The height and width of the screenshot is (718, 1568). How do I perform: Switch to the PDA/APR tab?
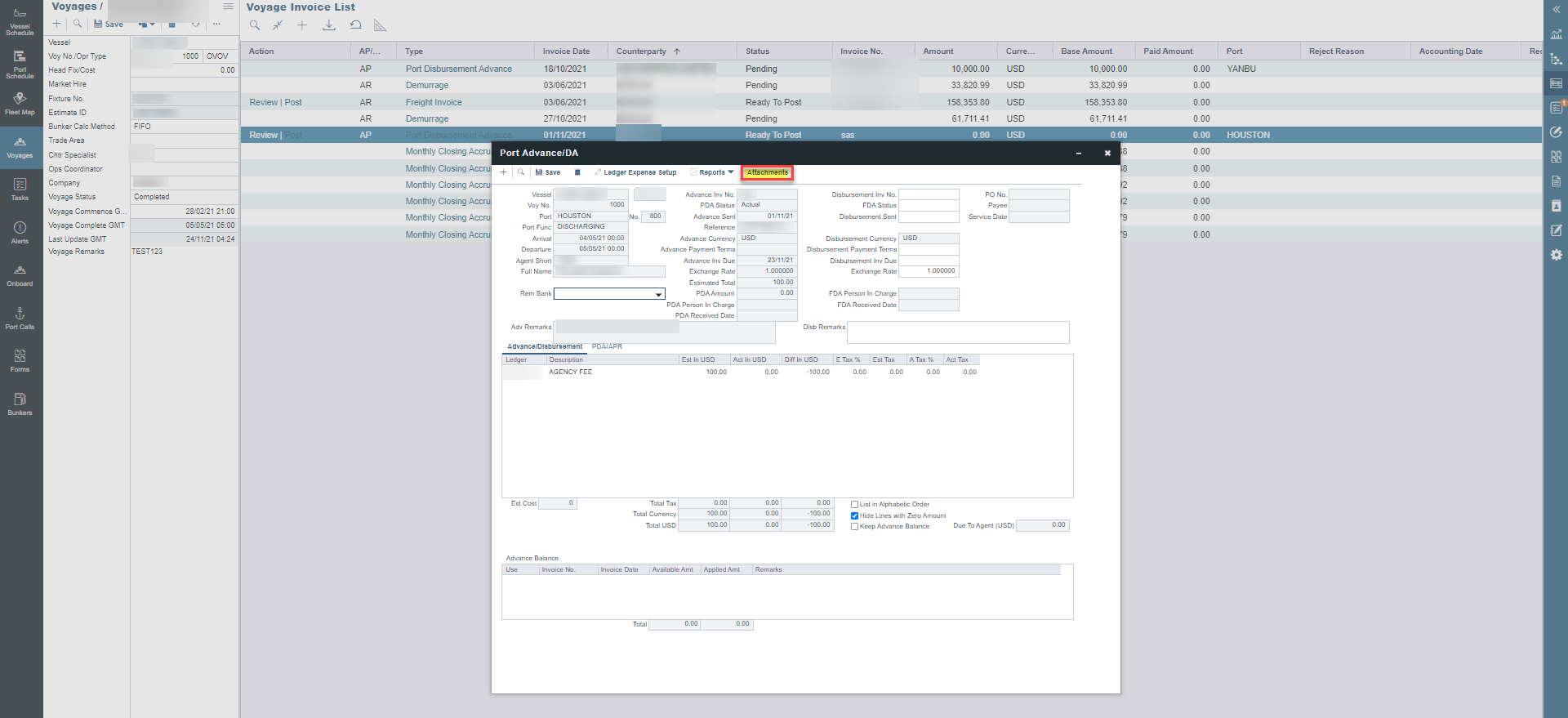pyautogui.click(x=607, y=346)
